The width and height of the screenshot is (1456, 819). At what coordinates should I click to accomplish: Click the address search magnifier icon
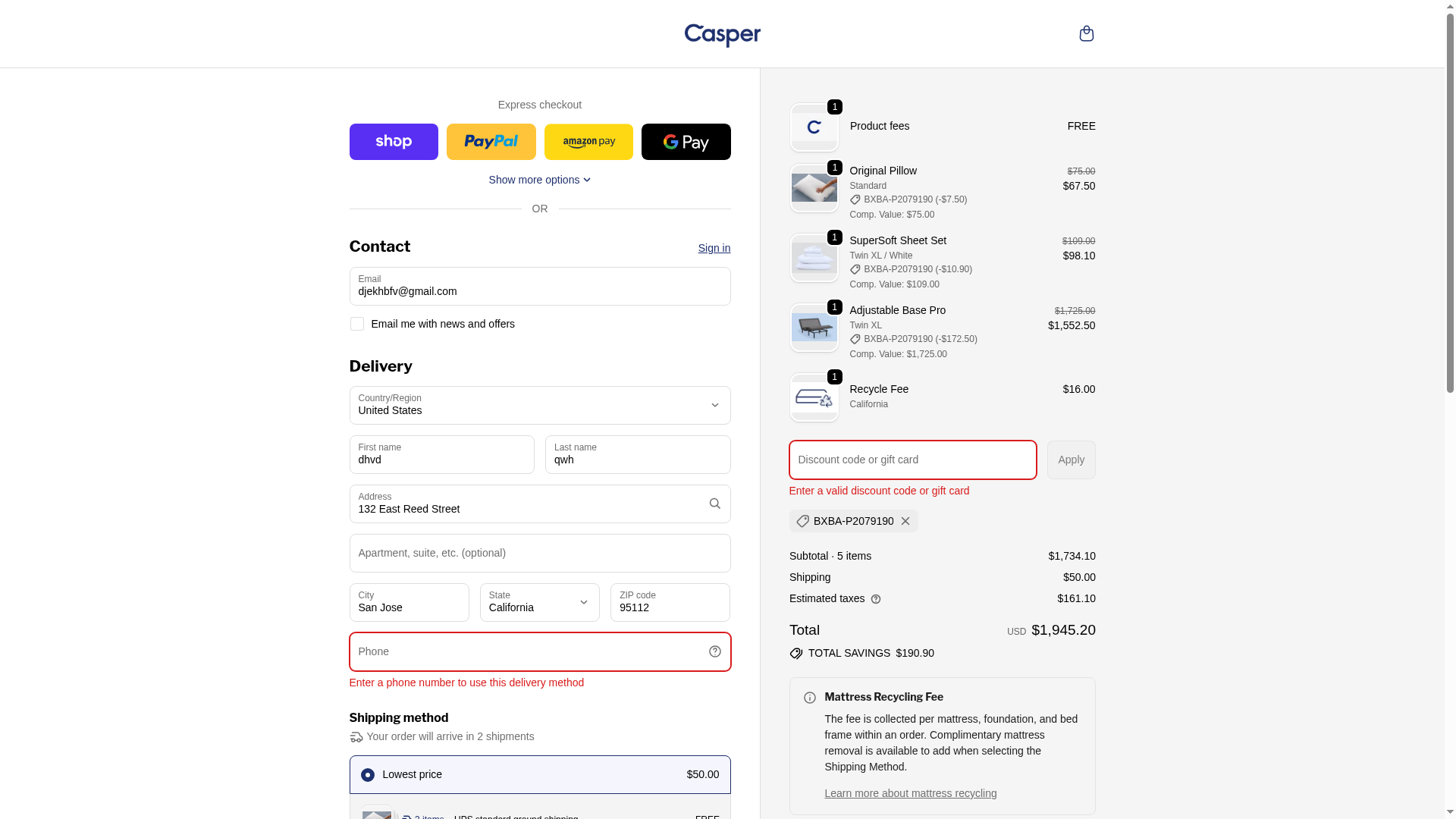[x=714, y=504]
